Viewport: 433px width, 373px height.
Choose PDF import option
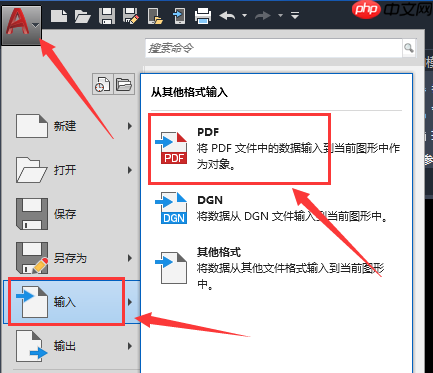(277, 149)
